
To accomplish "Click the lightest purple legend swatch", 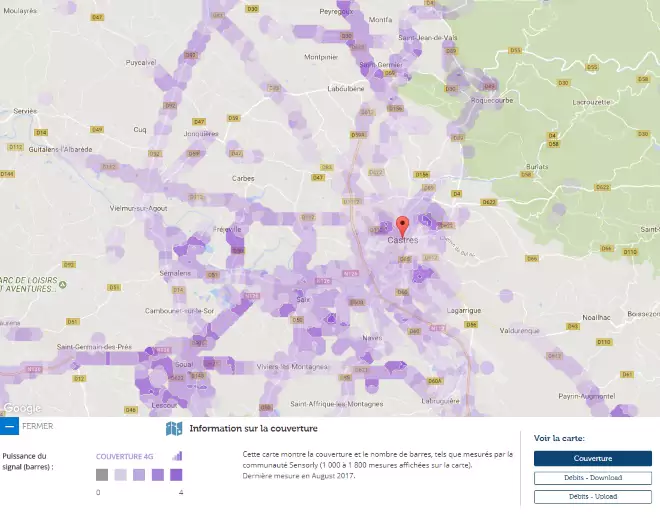I will click(120, 475).
